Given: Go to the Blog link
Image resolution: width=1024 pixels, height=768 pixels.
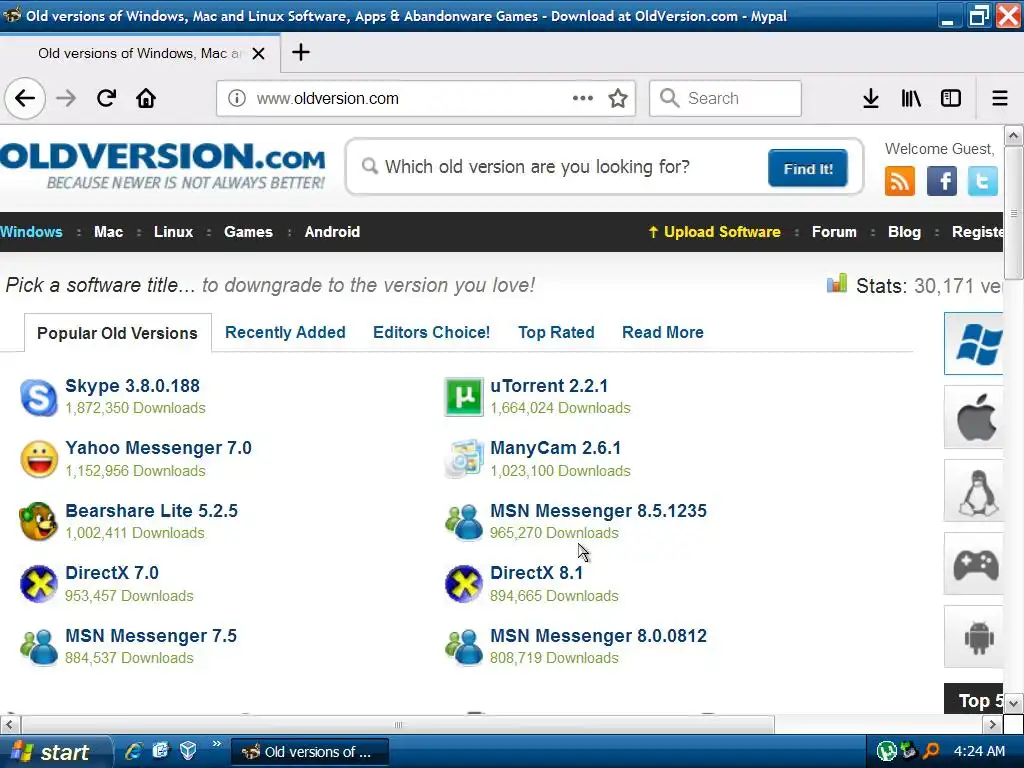Looking at the screenshot, I should click(904, 232).
